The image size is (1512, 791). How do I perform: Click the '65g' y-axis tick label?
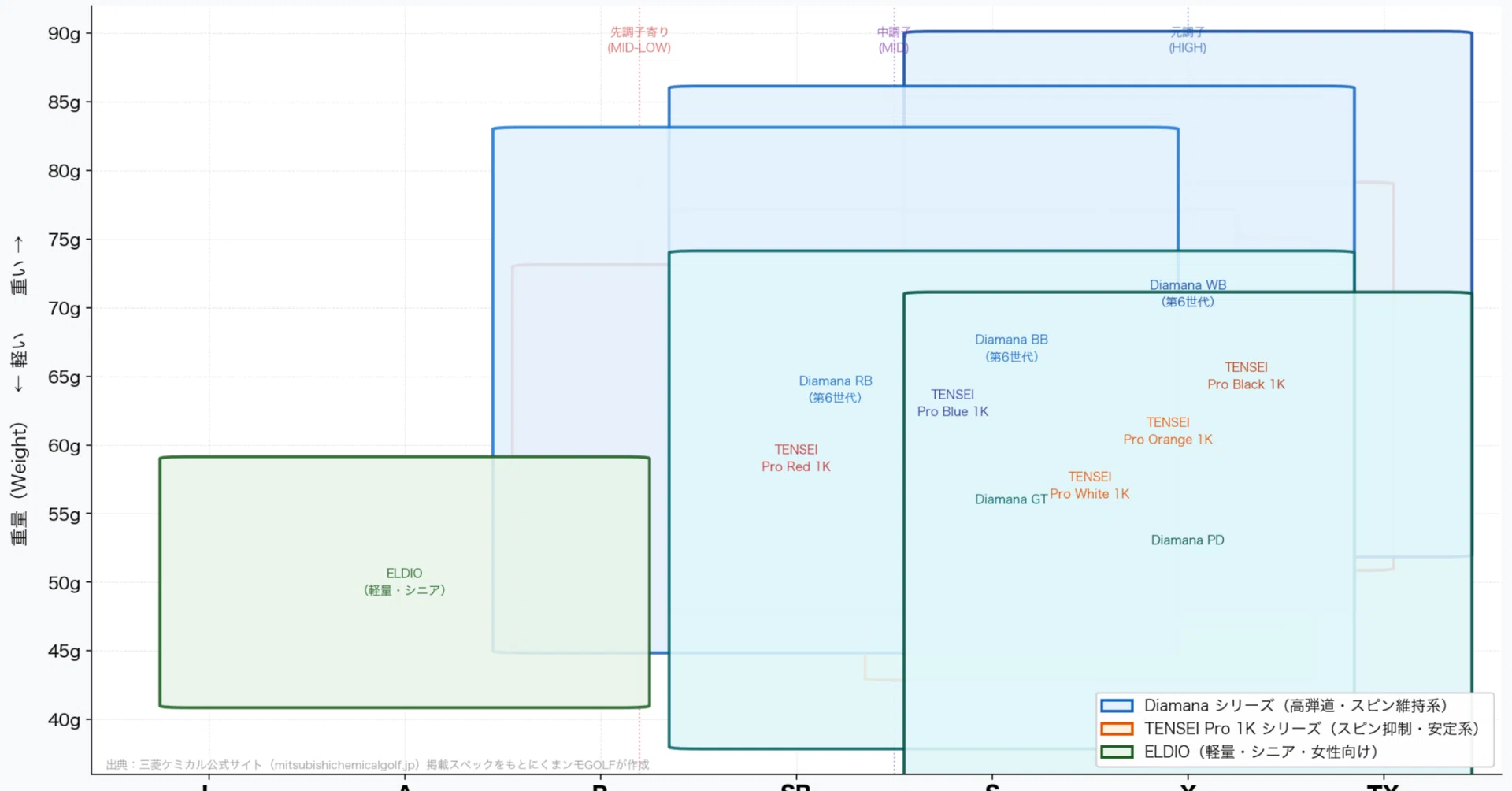(x=65, y=377)
